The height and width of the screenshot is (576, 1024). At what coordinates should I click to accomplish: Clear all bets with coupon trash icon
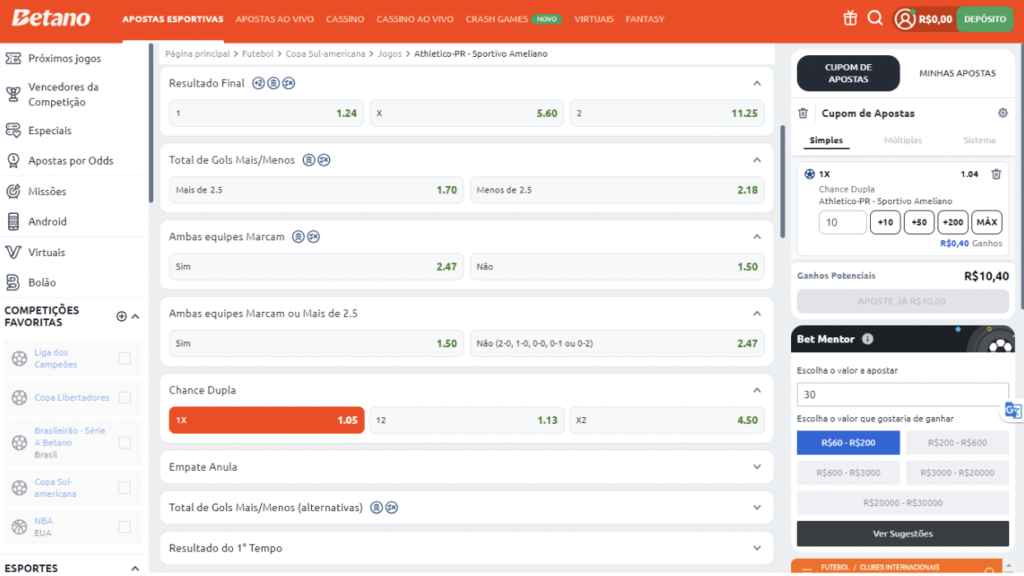pos(803,113)
